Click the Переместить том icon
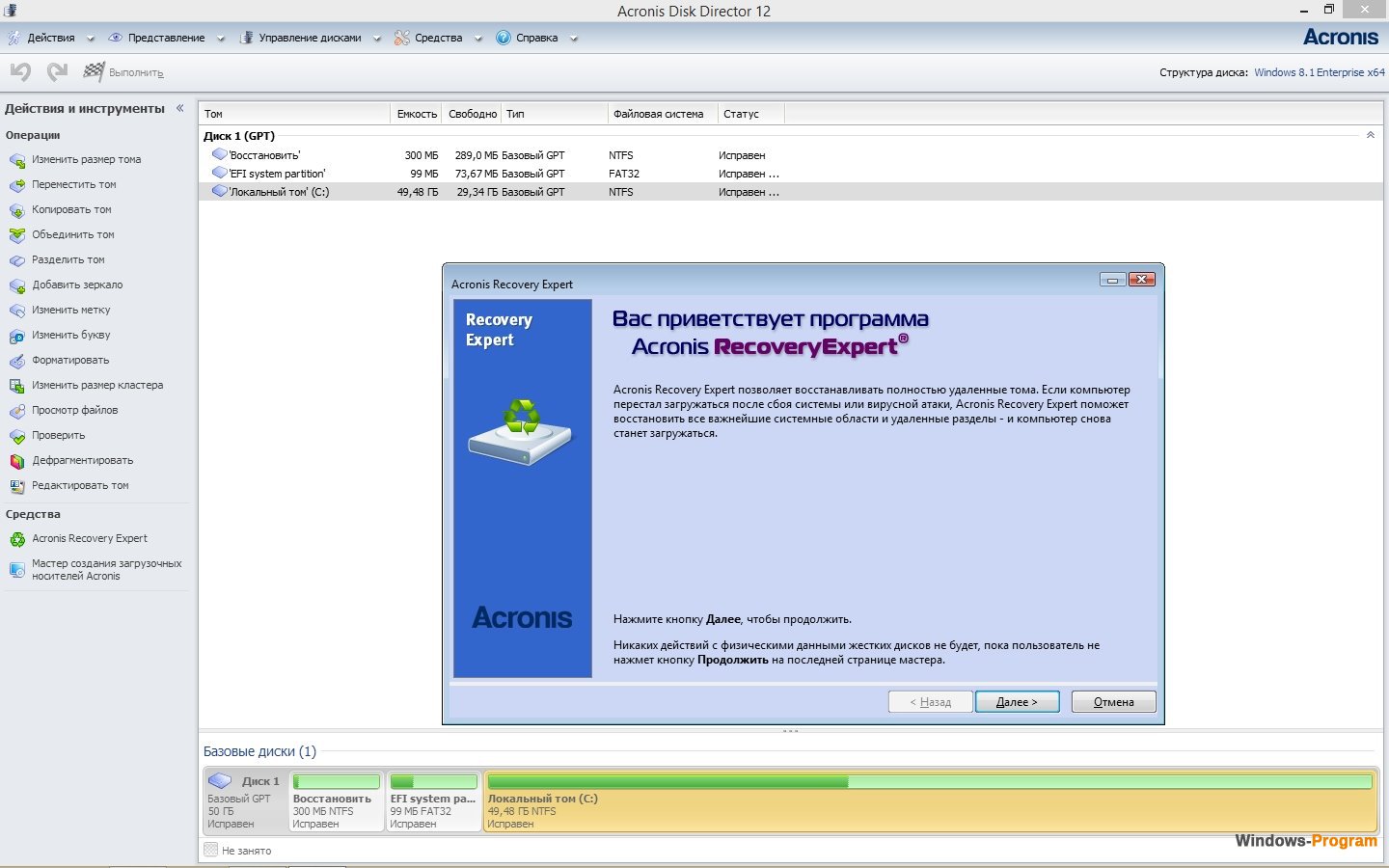This screenshot has width=1389, height=868. click(17, 185)
